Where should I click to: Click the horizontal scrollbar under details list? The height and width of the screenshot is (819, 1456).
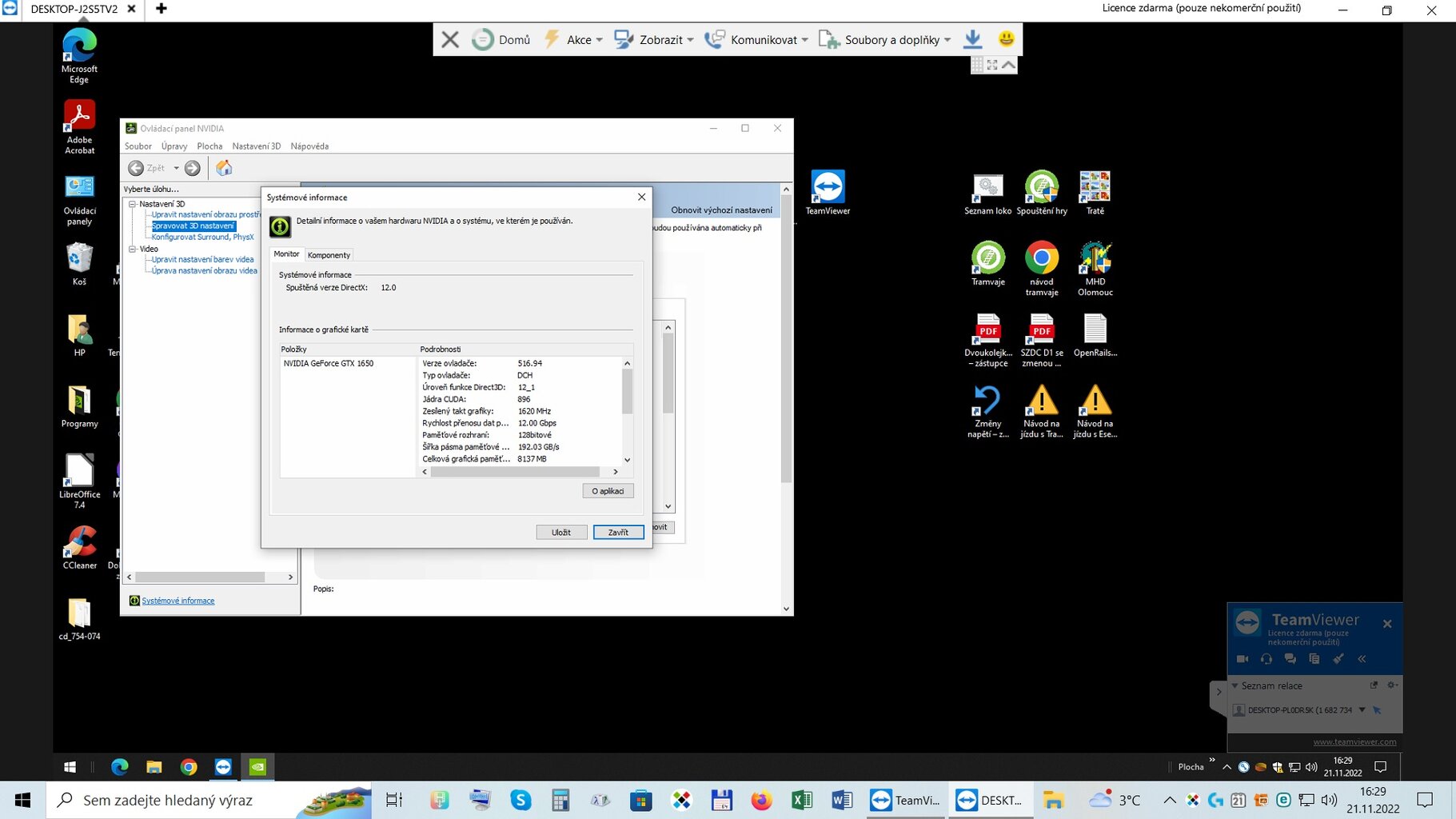(514, 472)
